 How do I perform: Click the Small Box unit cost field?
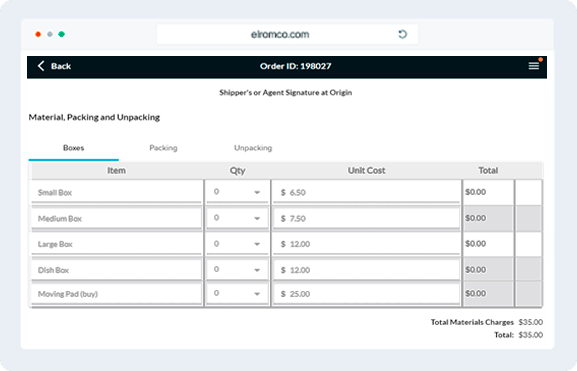point(367,192)
